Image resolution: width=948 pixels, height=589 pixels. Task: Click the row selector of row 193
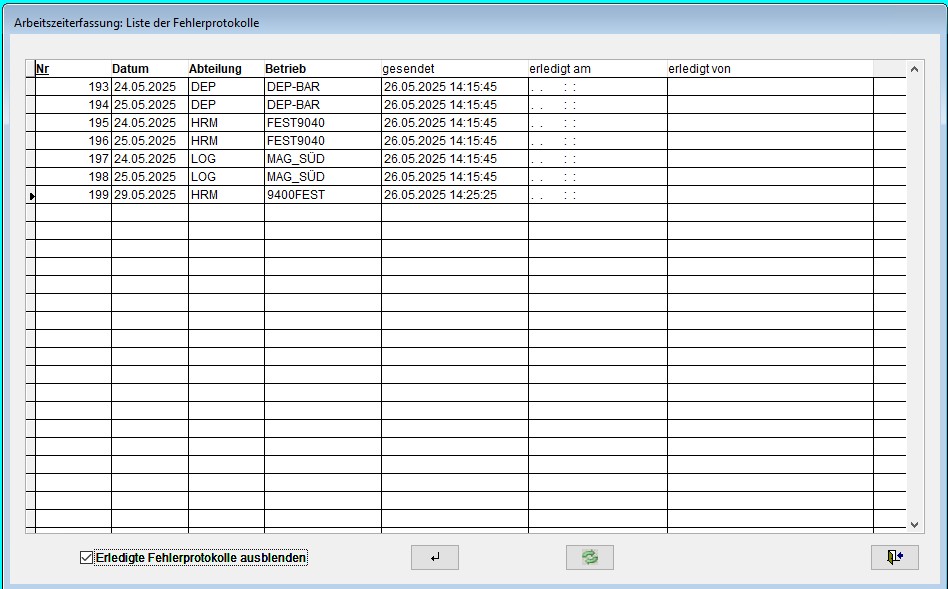click(31, 87)
